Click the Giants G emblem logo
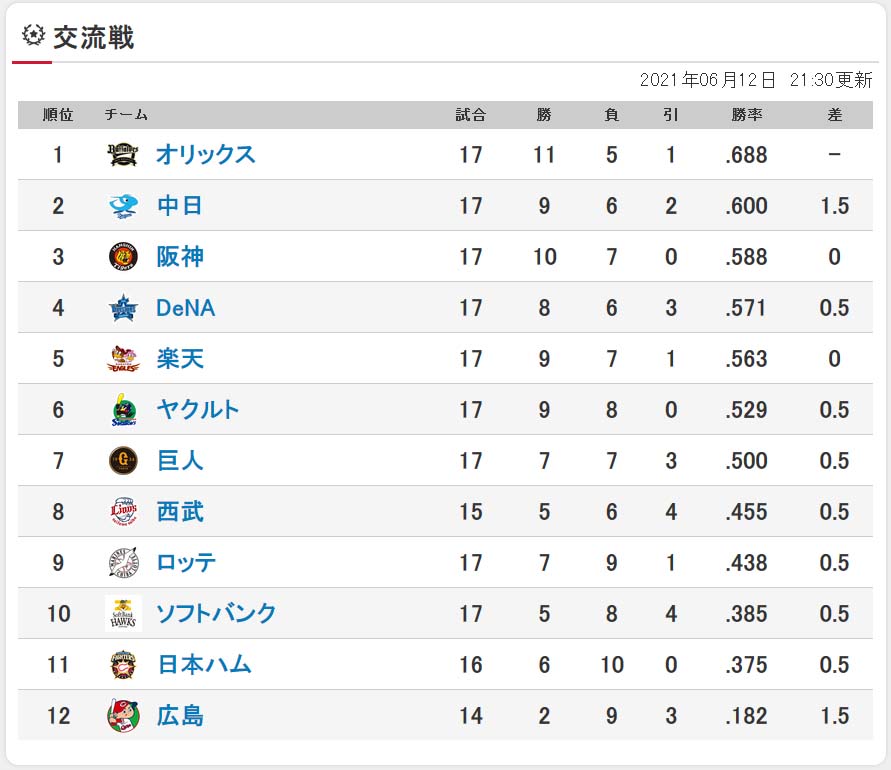The height and width of the screenshot is (770, 891). coord(123,461)
